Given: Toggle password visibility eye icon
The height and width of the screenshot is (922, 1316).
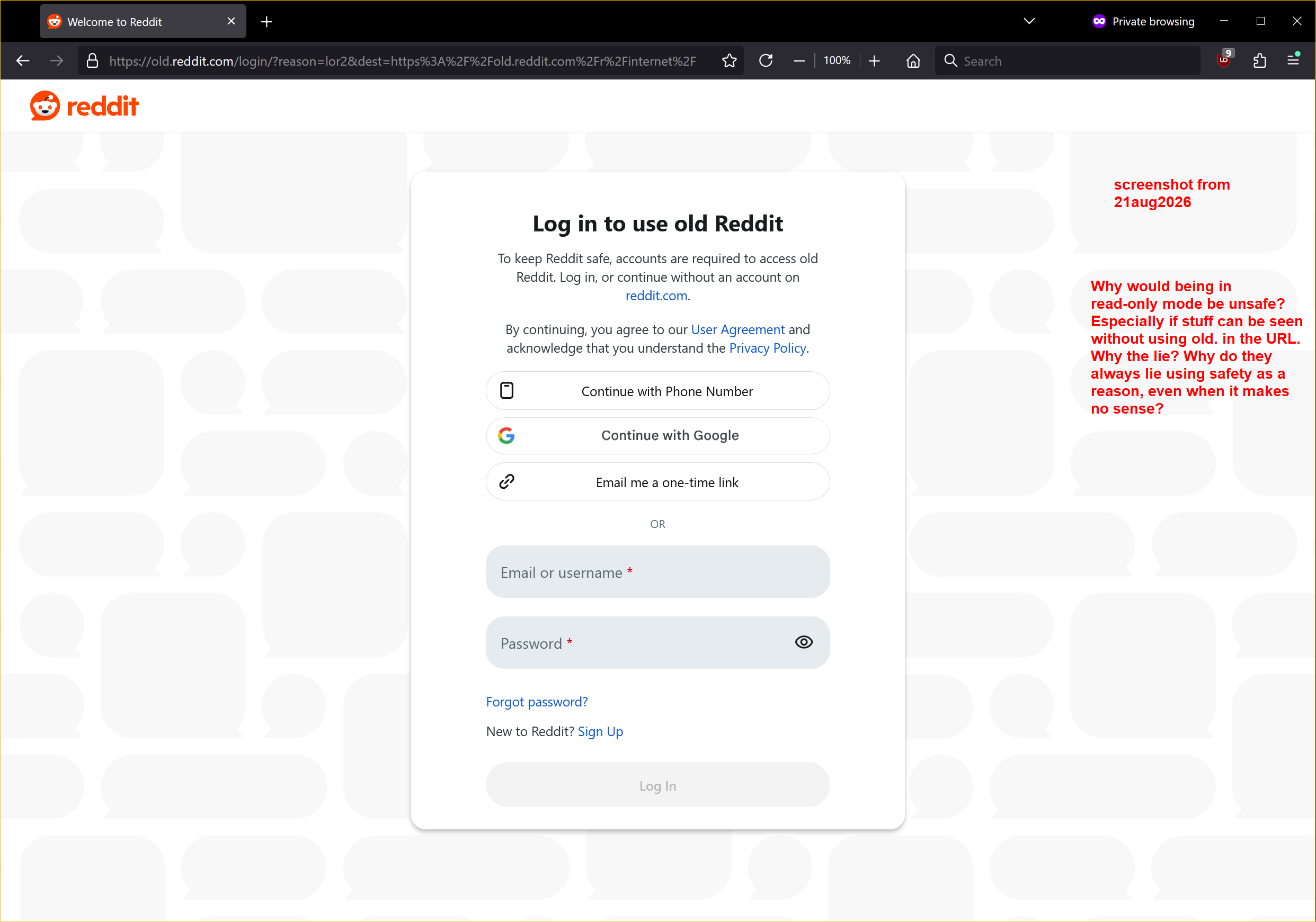Looking at the screenshot, I should point(804,642).
